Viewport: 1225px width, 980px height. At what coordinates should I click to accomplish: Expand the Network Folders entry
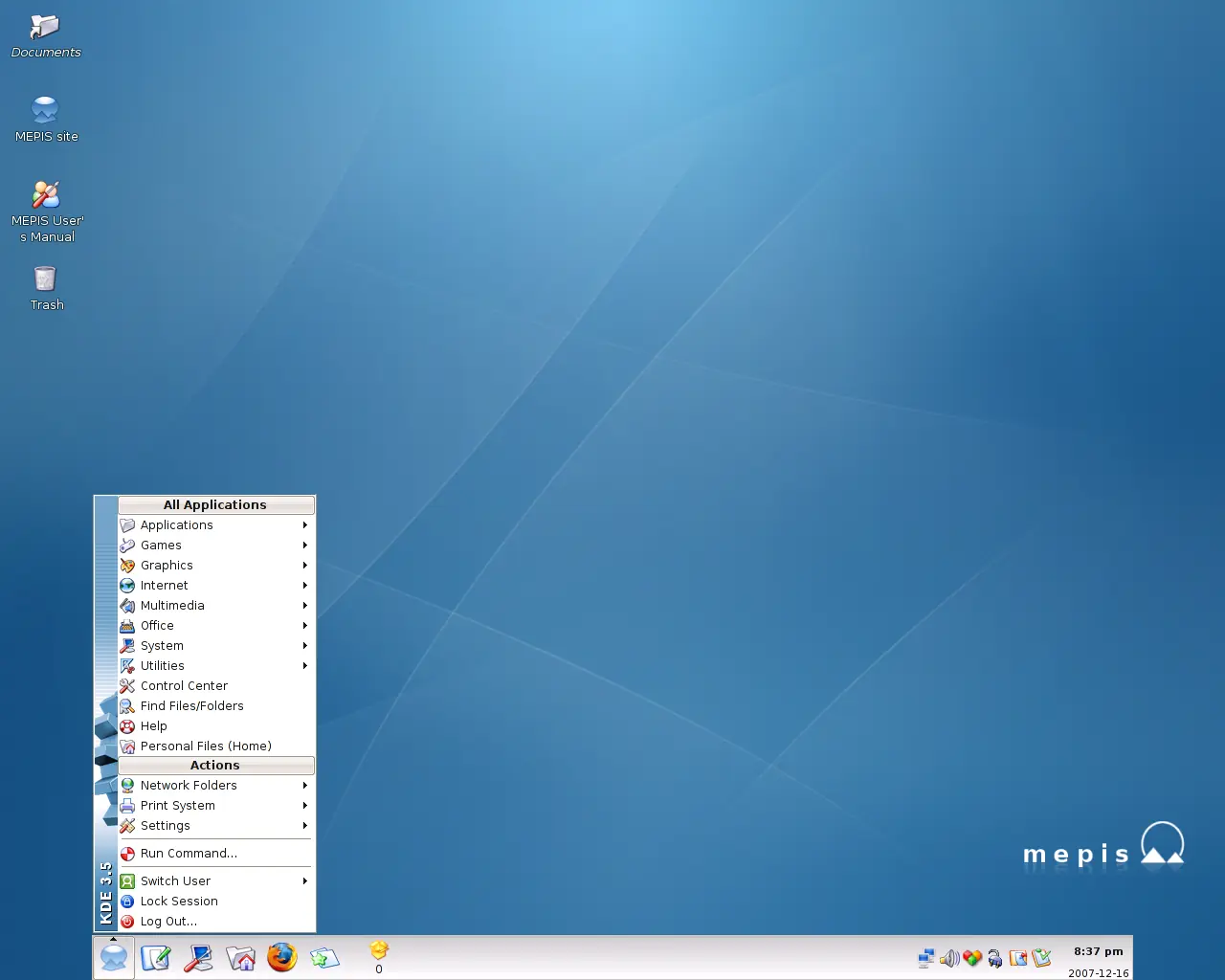tap(216, 786)
